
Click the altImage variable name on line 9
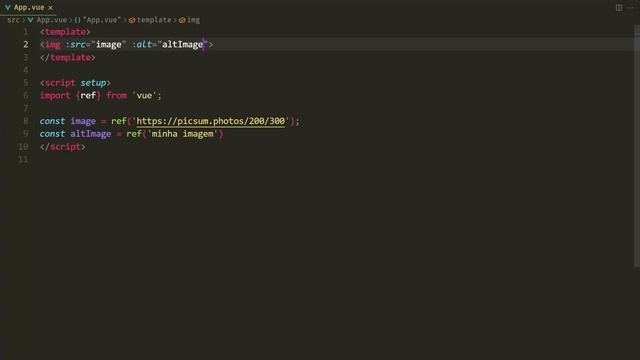point(91,134)
